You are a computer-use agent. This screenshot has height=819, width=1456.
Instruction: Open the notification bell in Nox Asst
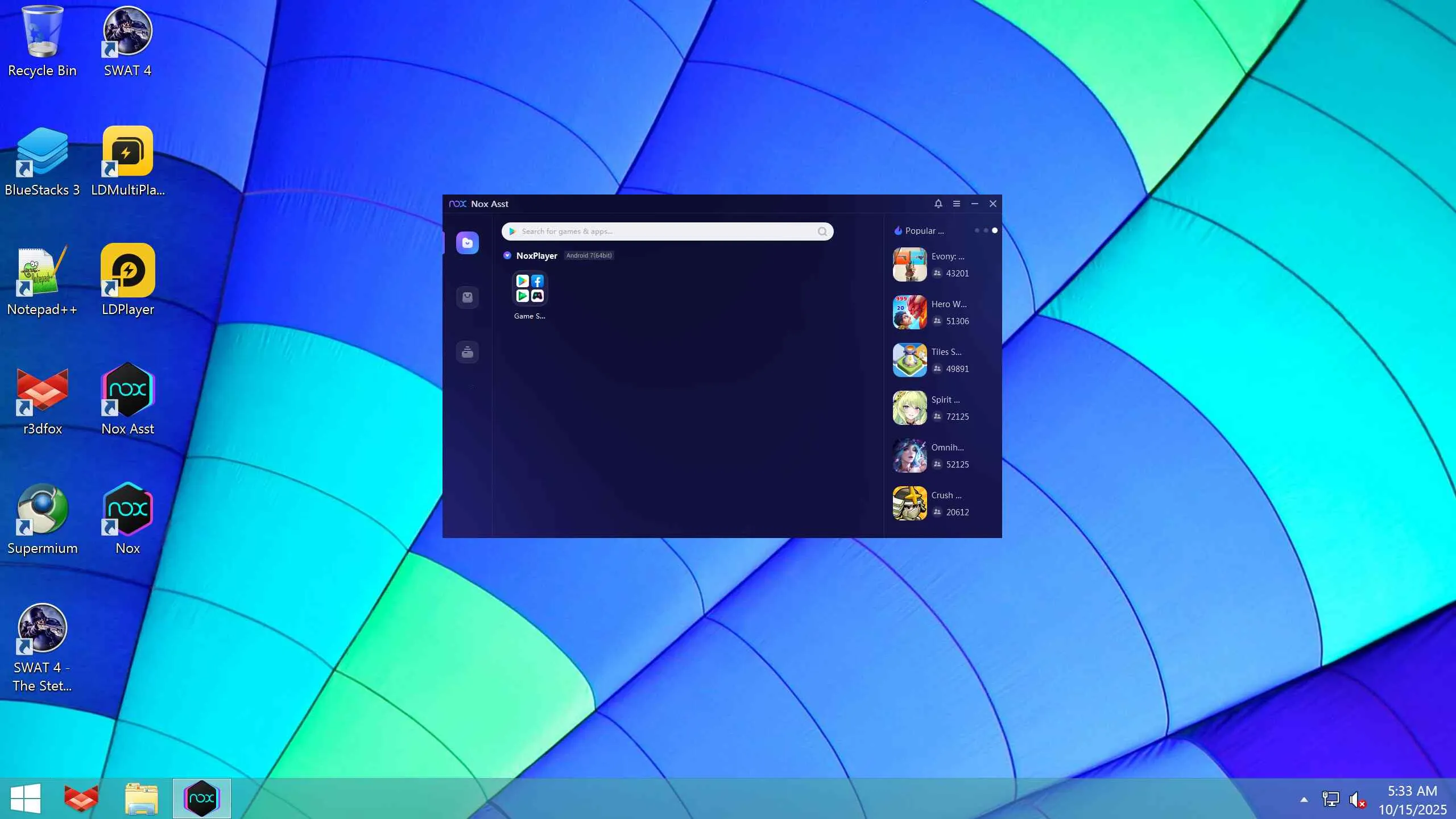(x=938, y=204)
